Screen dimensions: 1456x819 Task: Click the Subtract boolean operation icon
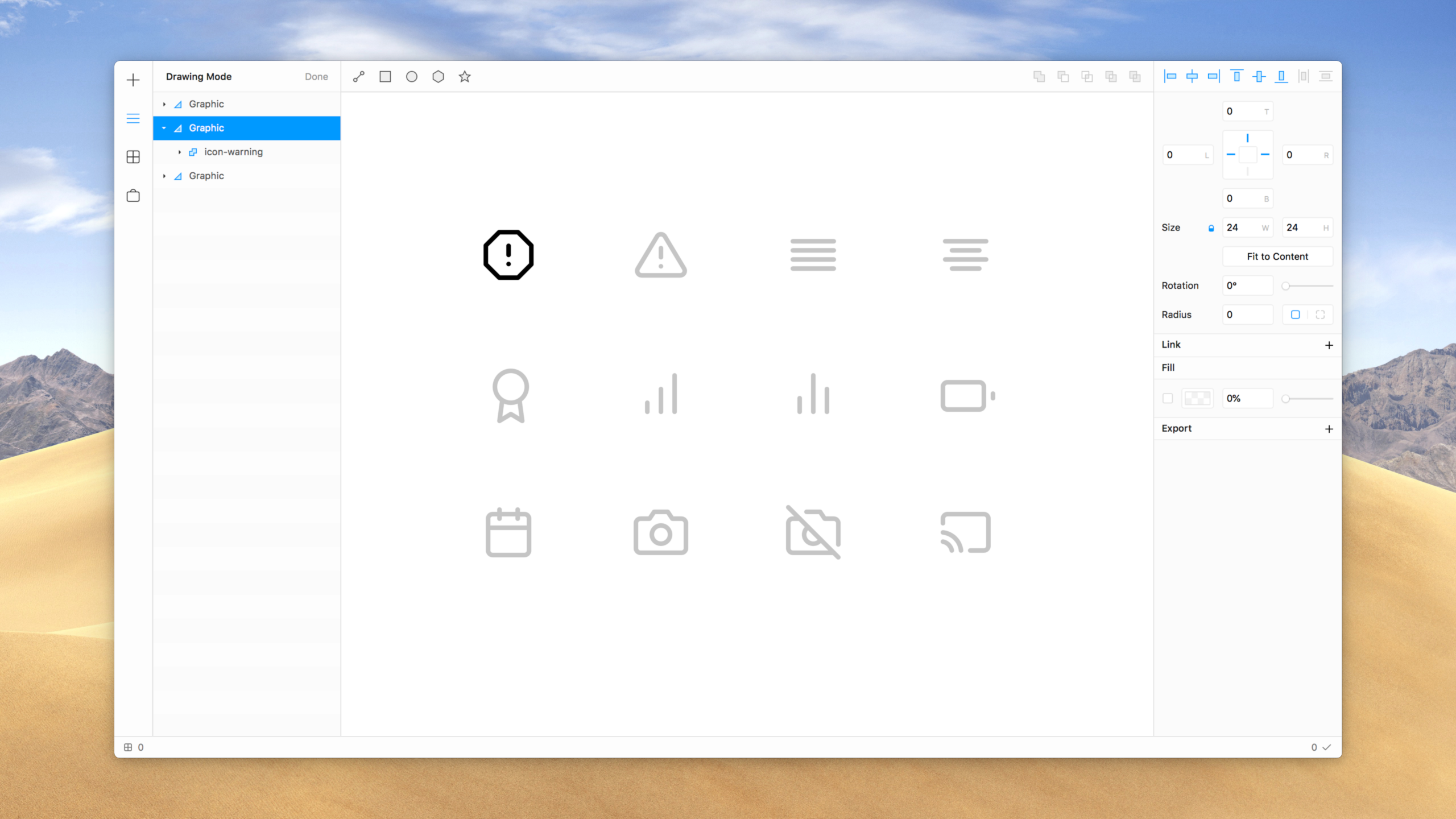1064,76
